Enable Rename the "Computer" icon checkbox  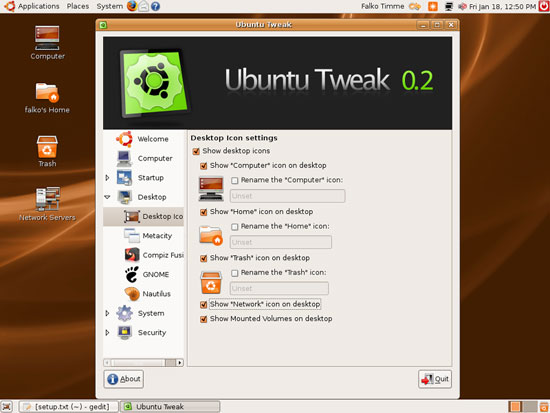tap(235, 180)
